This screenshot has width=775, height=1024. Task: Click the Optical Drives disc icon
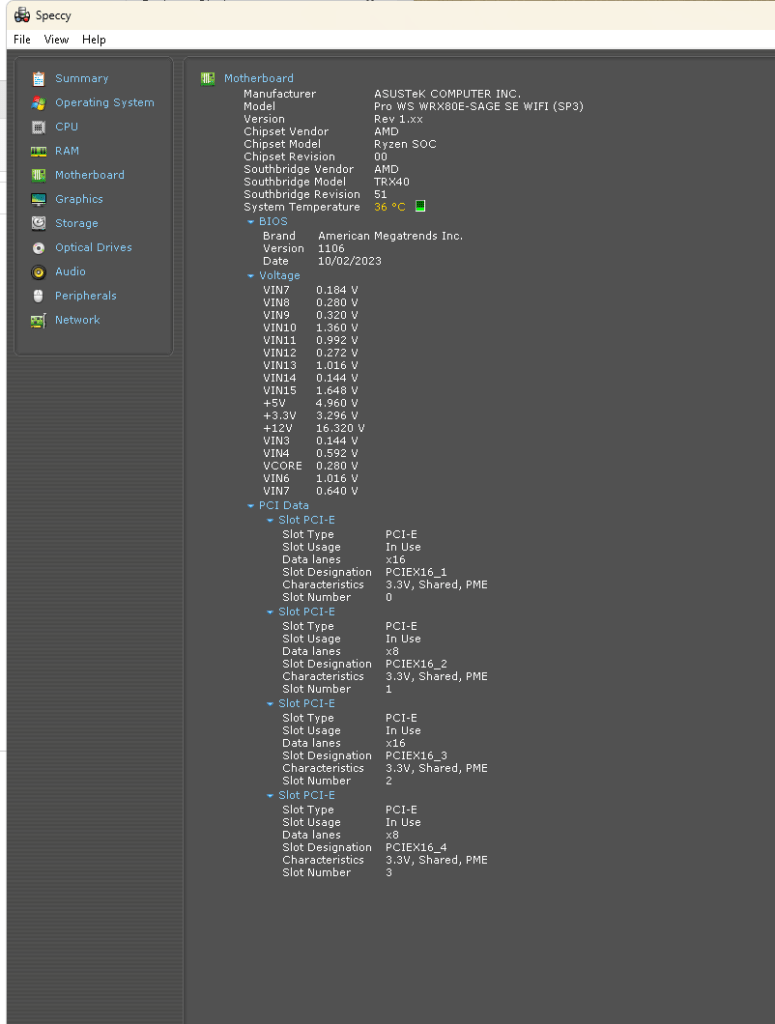point(39,248)
